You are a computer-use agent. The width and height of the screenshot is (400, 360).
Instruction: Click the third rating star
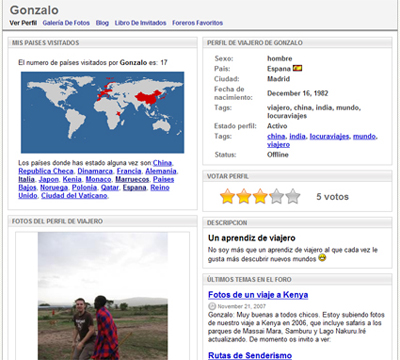pos(260,196)
